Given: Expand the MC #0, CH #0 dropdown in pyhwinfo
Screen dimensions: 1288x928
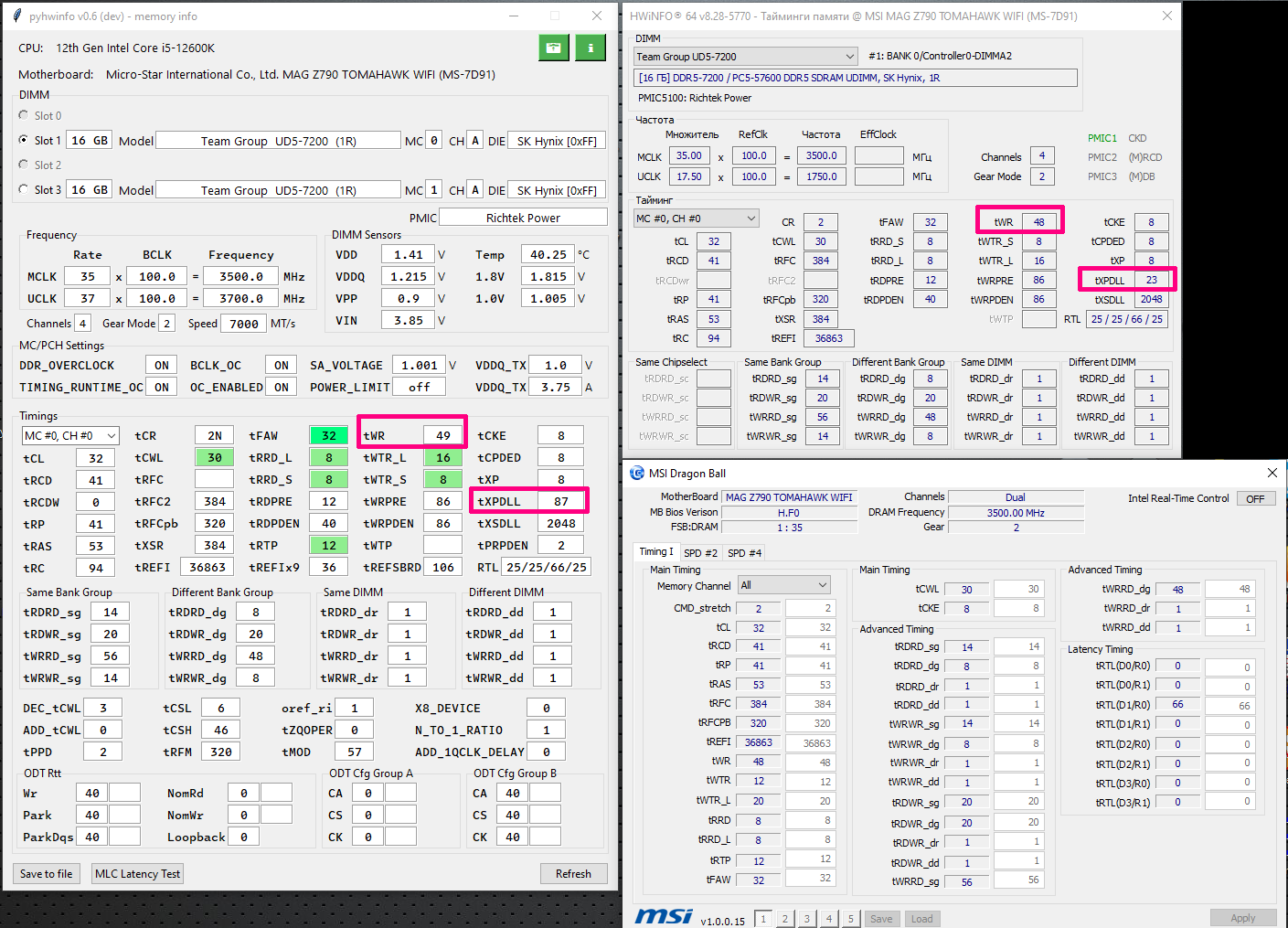Looking at the screenshot, I should (x=71, y=436).
